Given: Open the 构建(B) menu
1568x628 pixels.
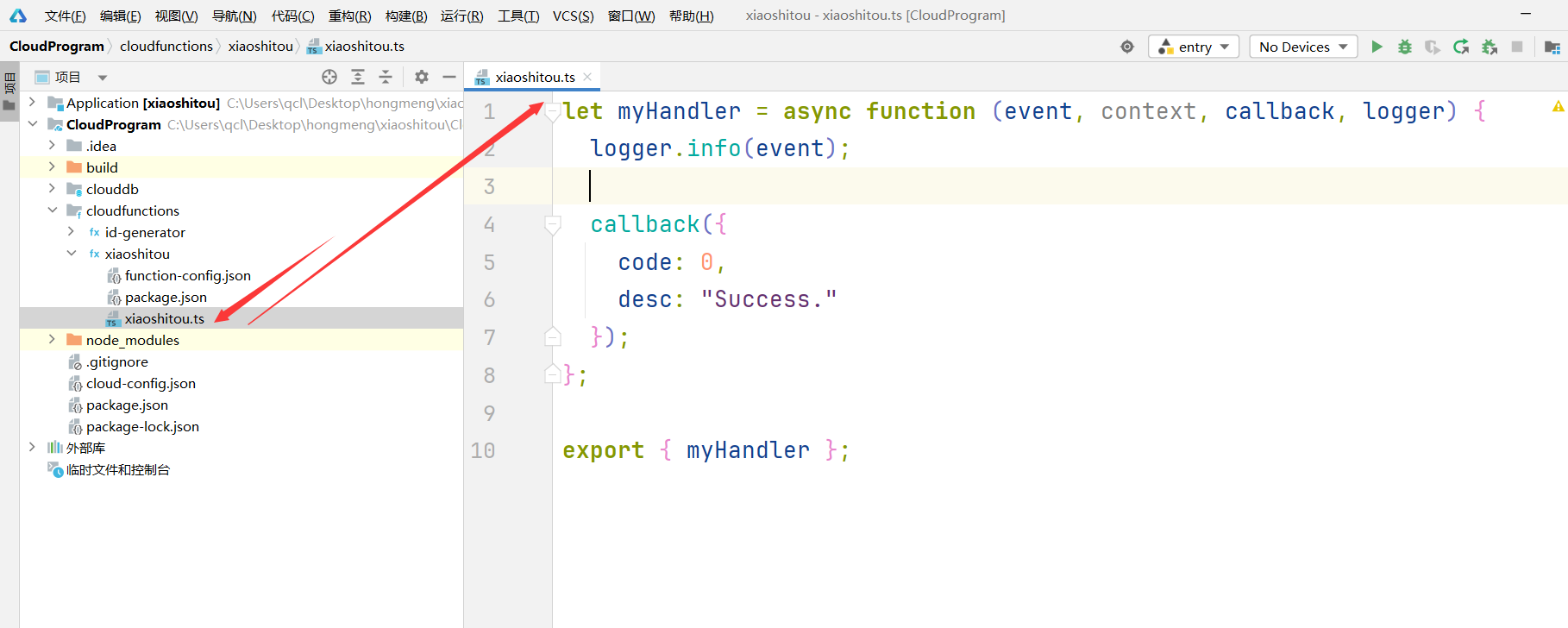Looking at the screenshot, I should [406, 16].
